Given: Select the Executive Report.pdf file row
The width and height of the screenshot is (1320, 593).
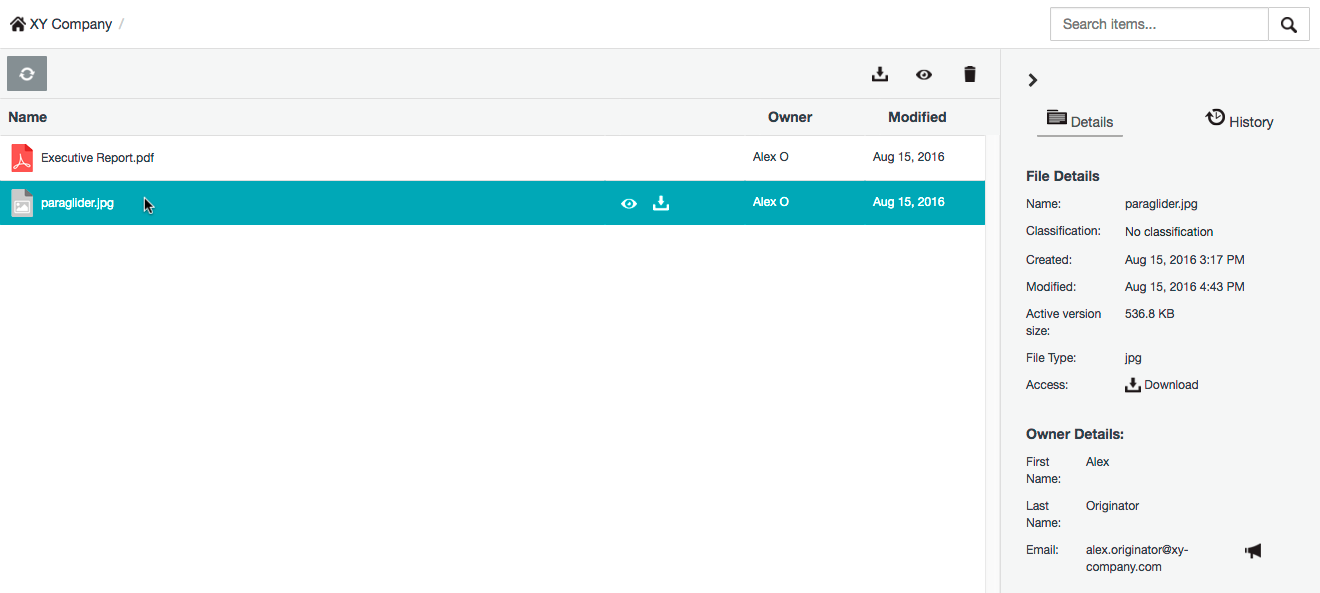Looking at the screenshot, I should click(300, 158).
